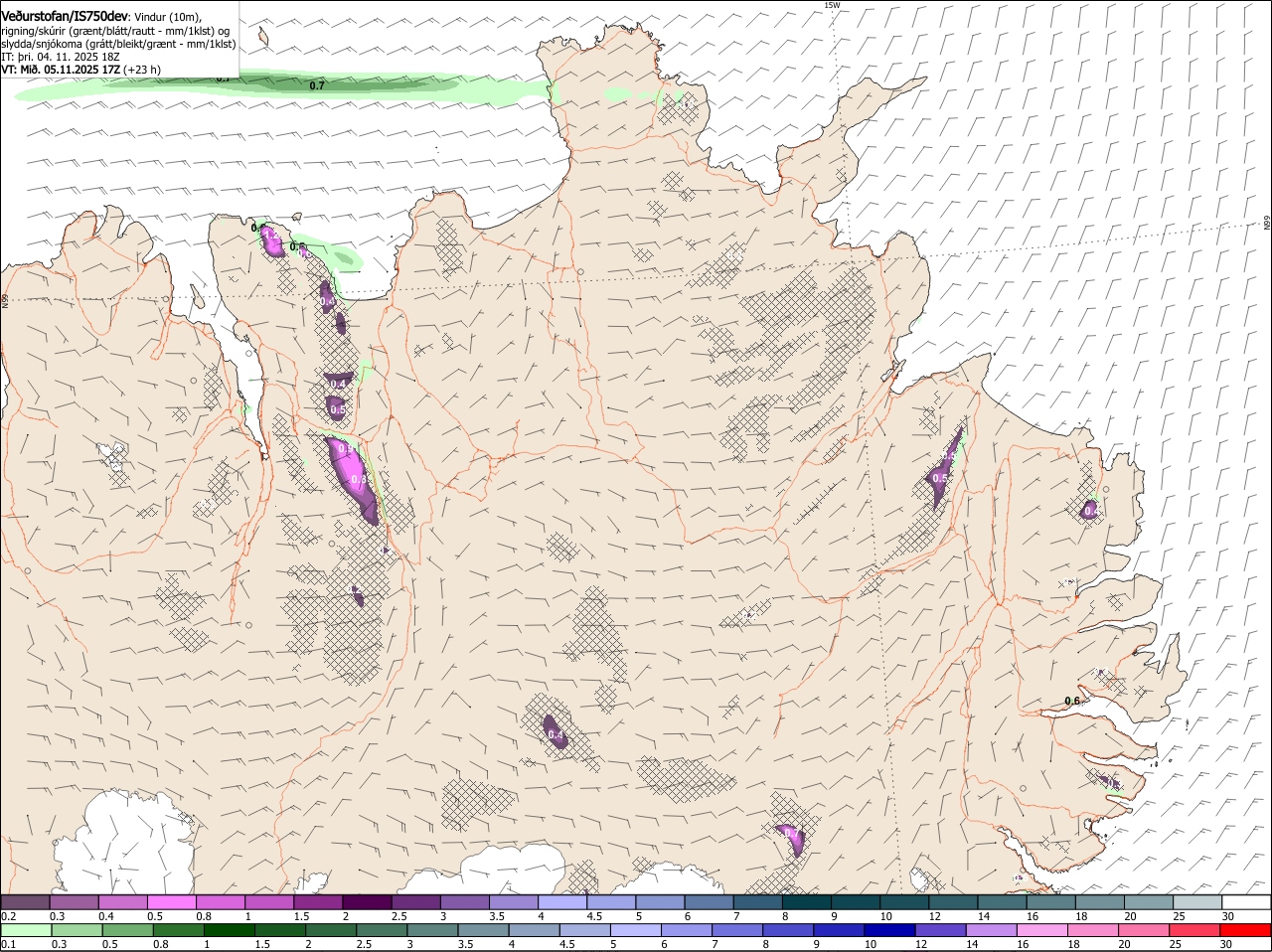1272x952 pixels.
Task: Choose the medium green 0.5 swatch in lower legend
Action: (x=127, y=930)
